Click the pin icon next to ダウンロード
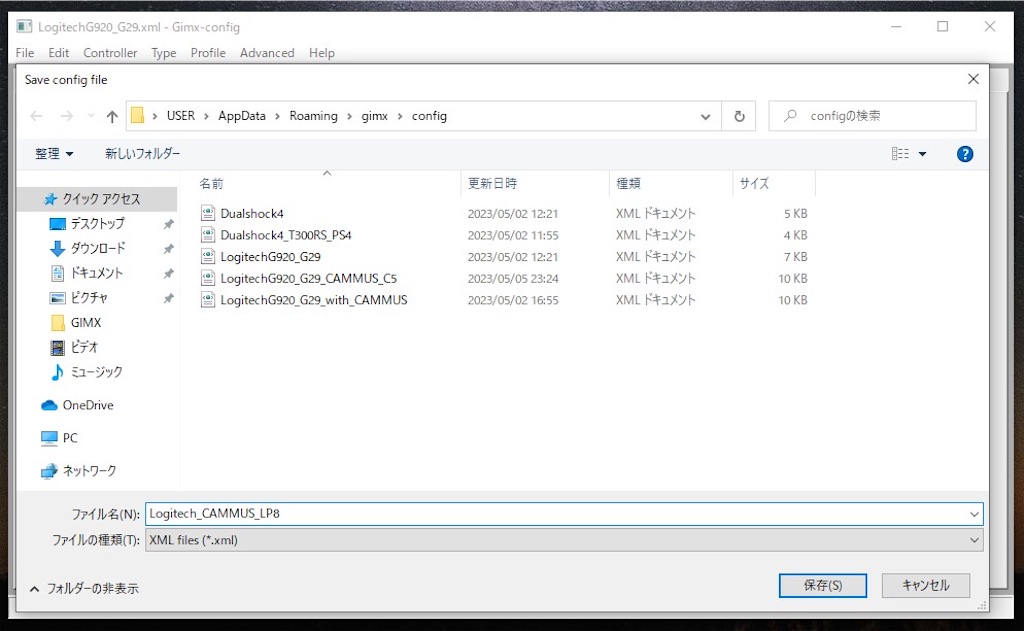 coord(168,249)
